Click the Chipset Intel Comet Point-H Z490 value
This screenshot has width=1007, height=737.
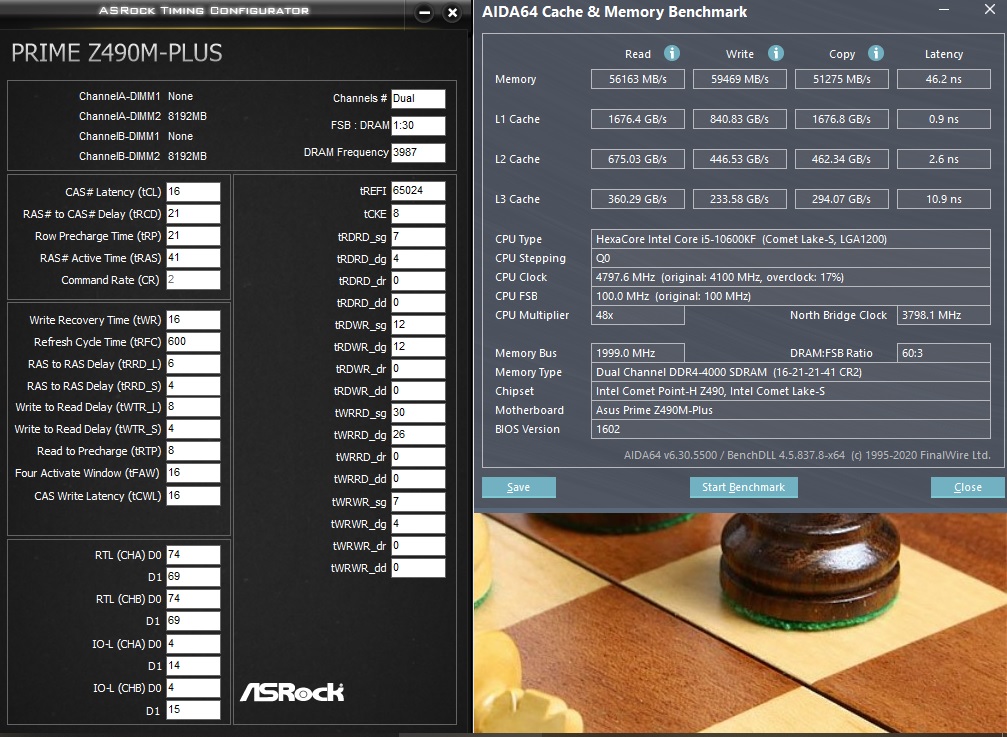tap(791, 391)
